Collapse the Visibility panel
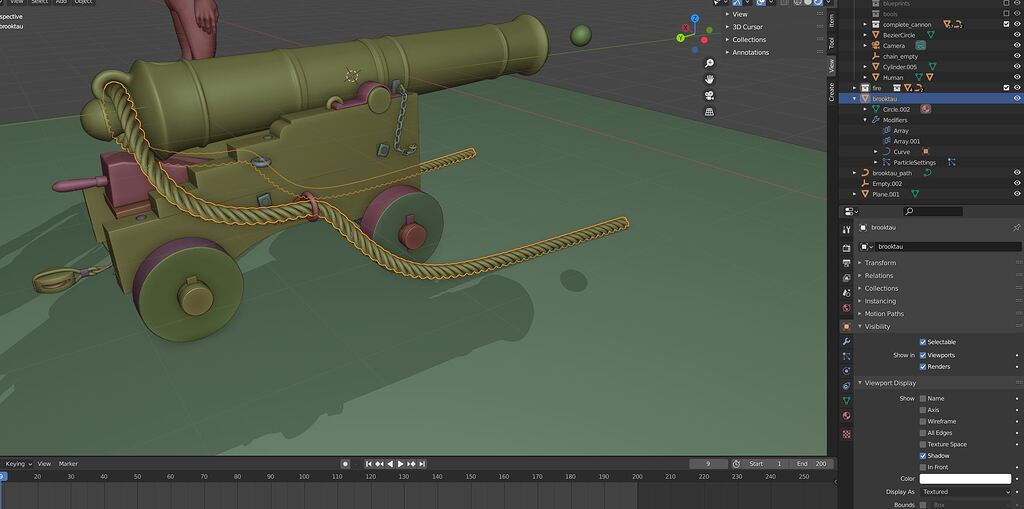The image size is (1024, 509). [x=877, y=326]
